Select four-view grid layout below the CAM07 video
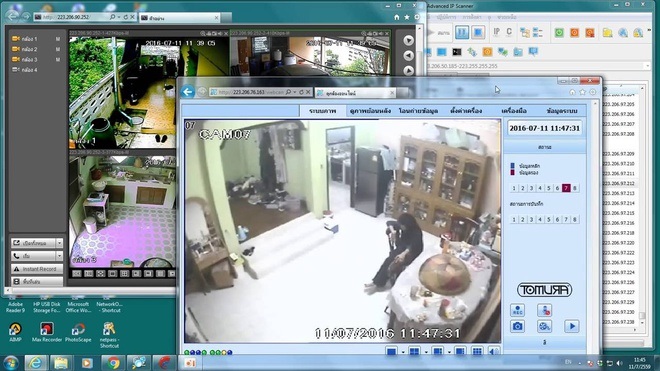Image resolution: width=660 pixels, height=371 pixels. tap(415, 351)
